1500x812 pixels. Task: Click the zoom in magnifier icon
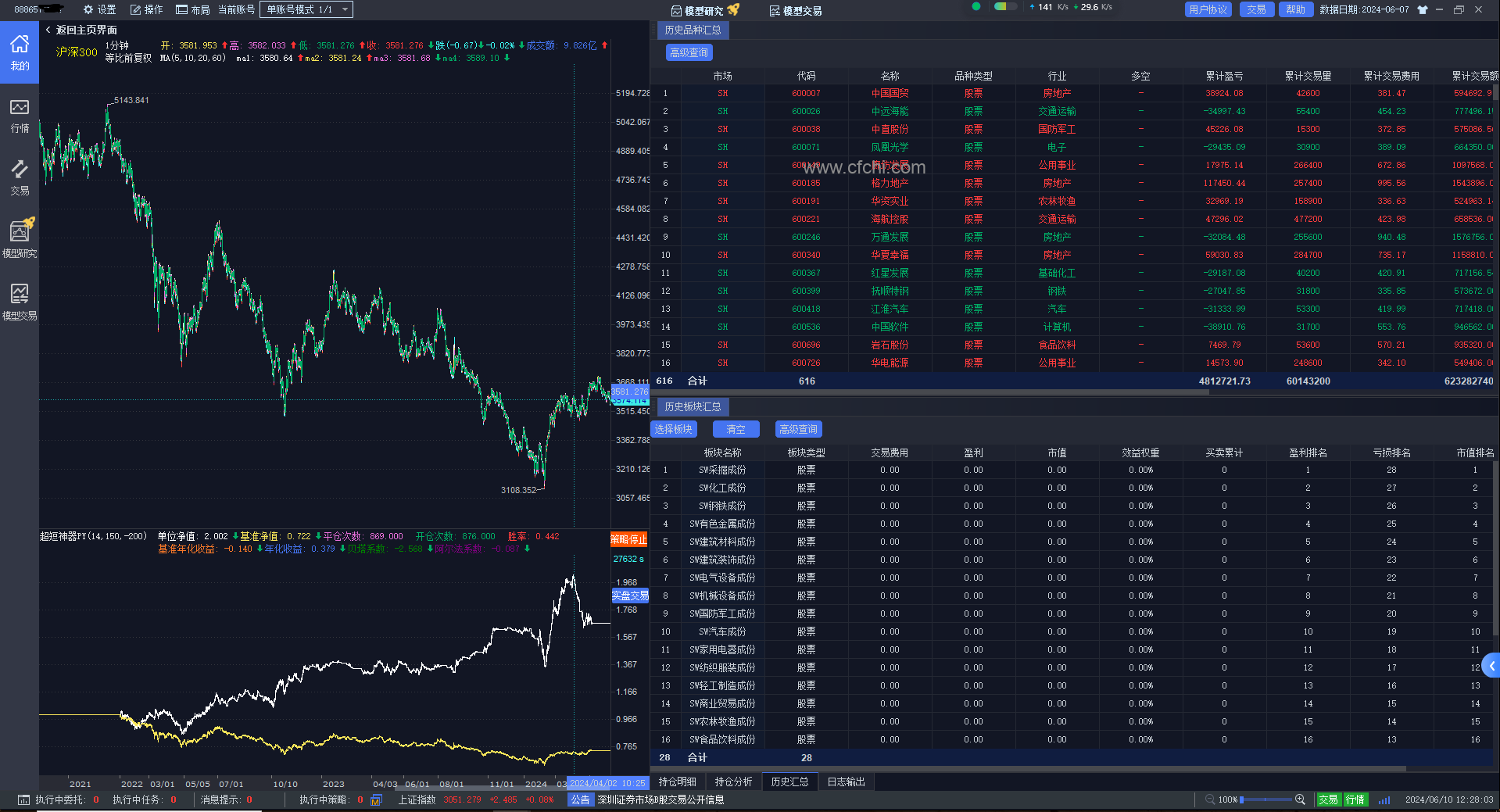[x=1300, y=799]
